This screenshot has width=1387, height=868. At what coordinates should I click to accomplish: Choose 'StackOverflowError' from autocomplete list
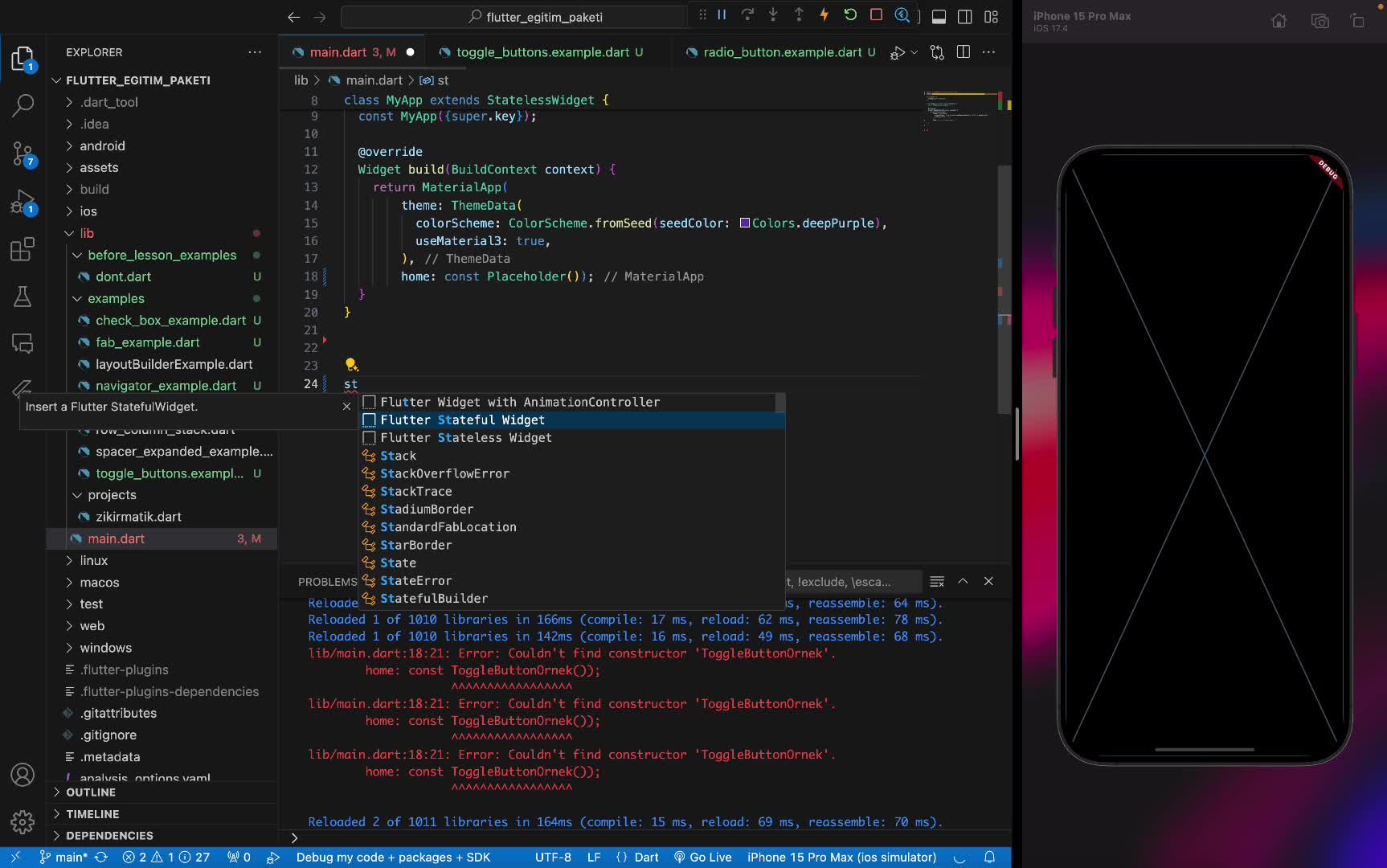pyautogui.click(x=571, y=473)
